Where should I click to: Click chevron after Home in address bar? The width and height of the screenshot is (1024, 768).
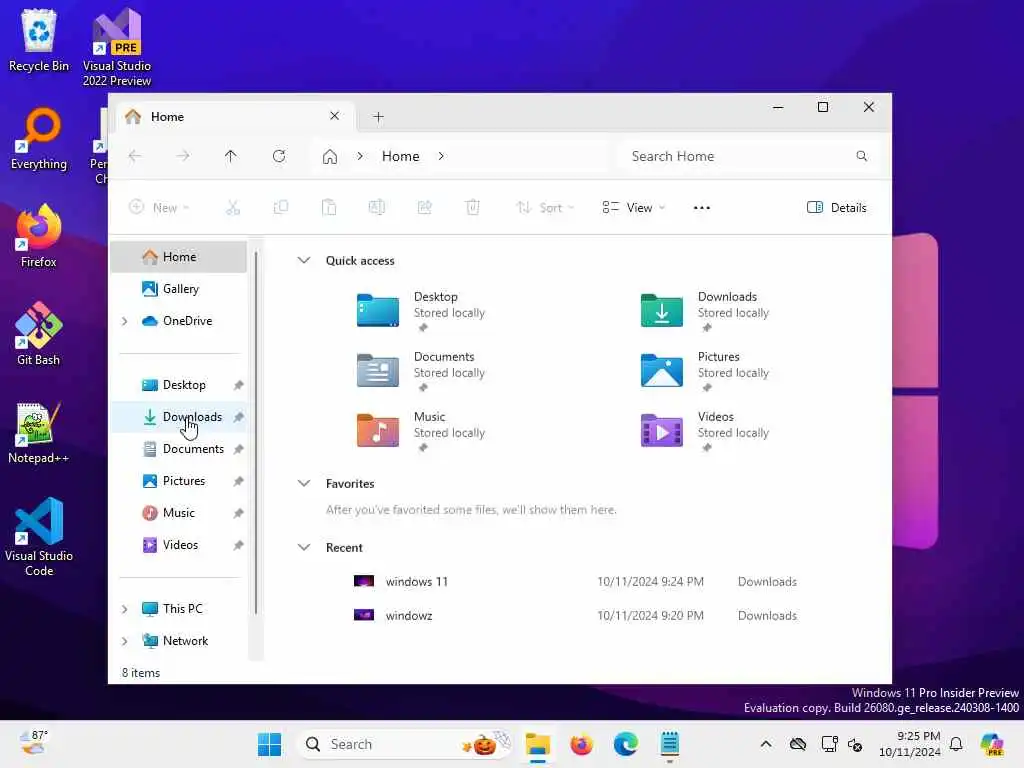pos(441,156)
